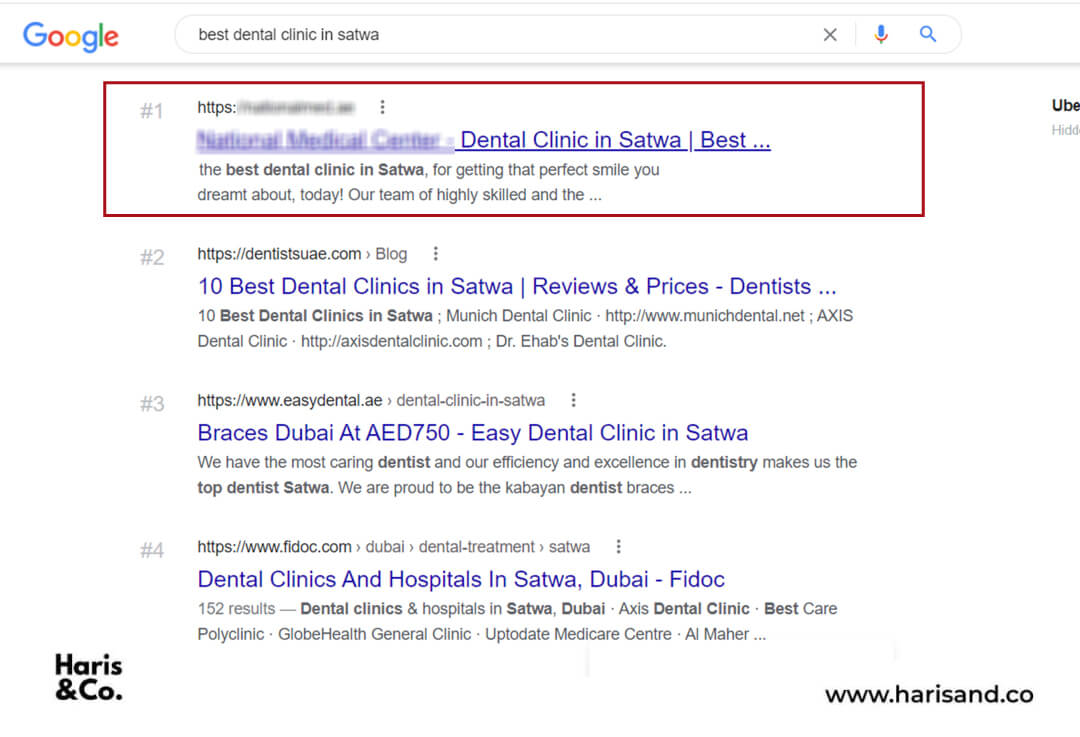This screenshot has height=737, width=1080.
Task: Open three-dot menu beside dentistsuae.com result
Action: coord(435,253)
